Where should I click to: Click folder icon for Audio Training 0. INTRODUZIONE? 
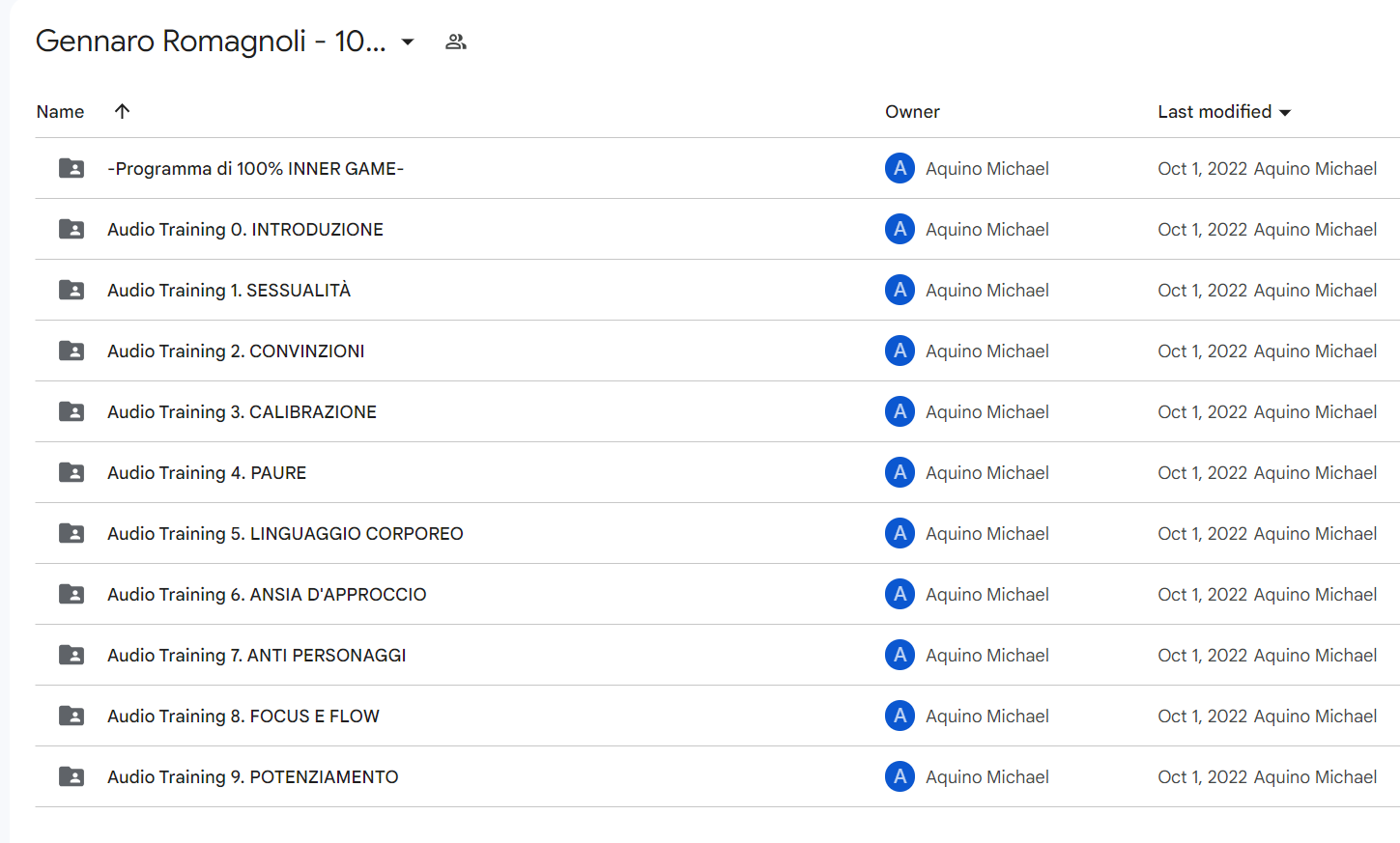71,229
